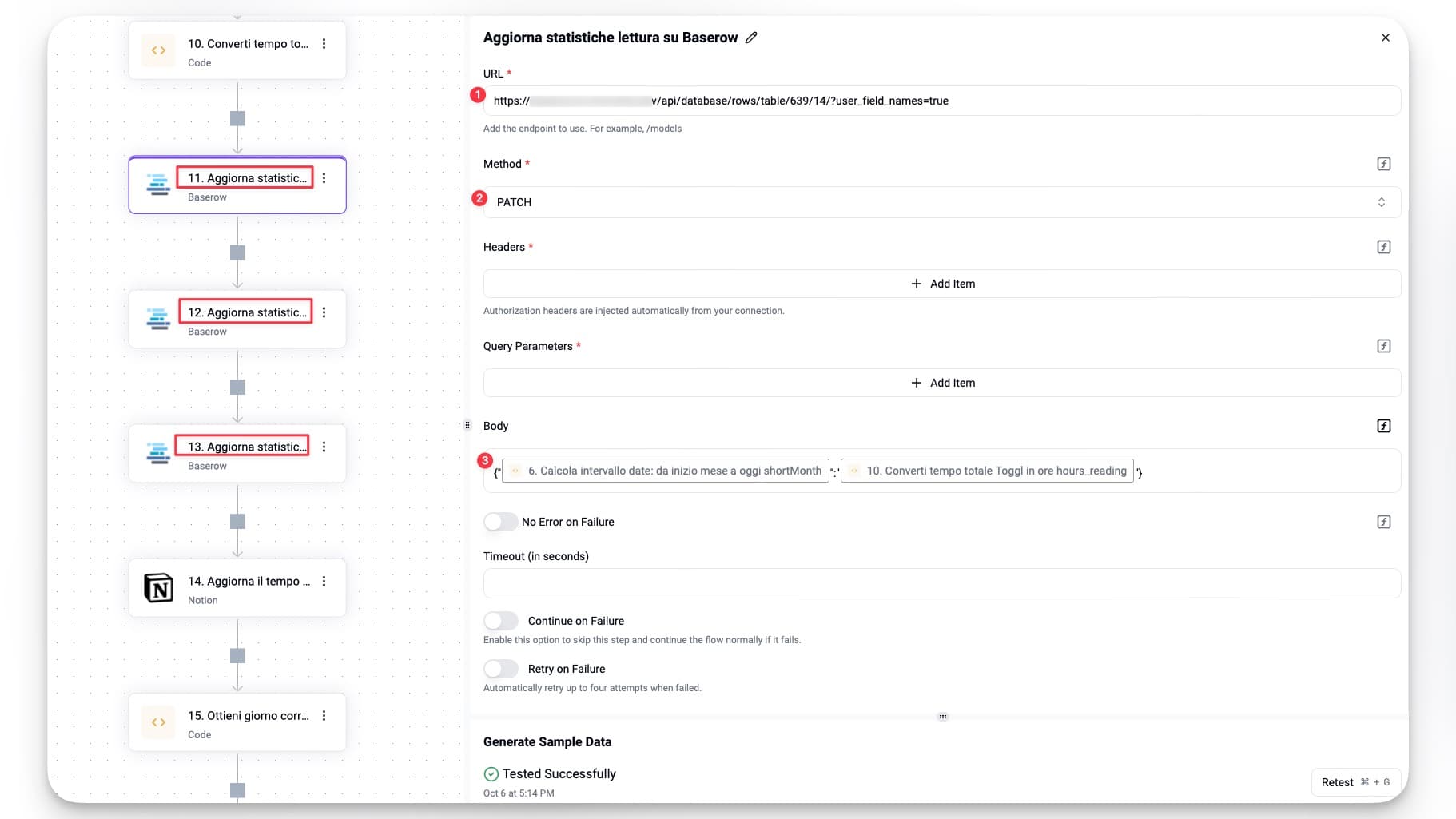This screenshot has height=819, width=1456.
Task: Open options menu for step 13
Action: click(324, 447)
